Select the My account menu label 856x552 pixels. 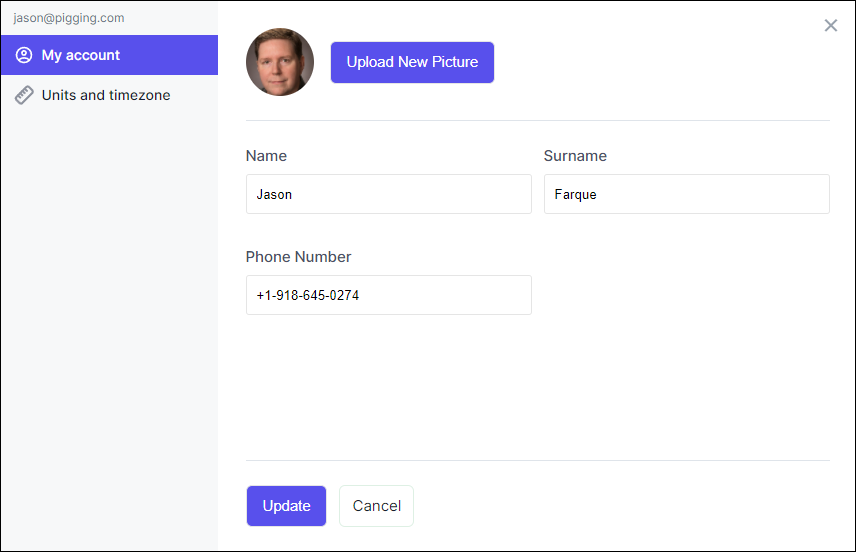pos(81,55)
